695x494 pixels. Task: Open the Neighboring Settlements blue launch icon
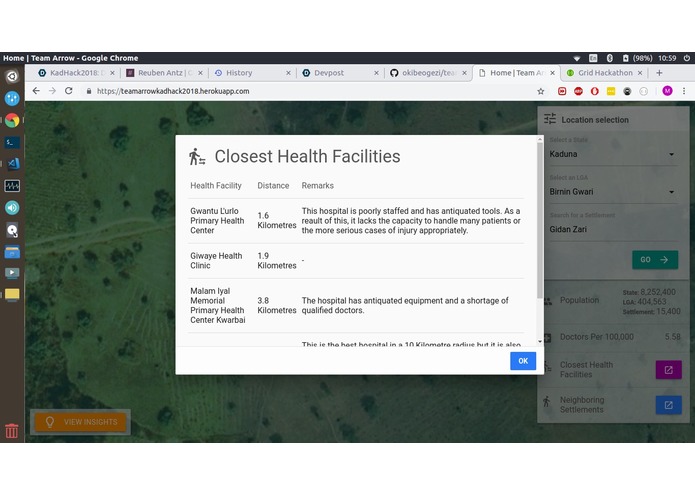(668, 405)
